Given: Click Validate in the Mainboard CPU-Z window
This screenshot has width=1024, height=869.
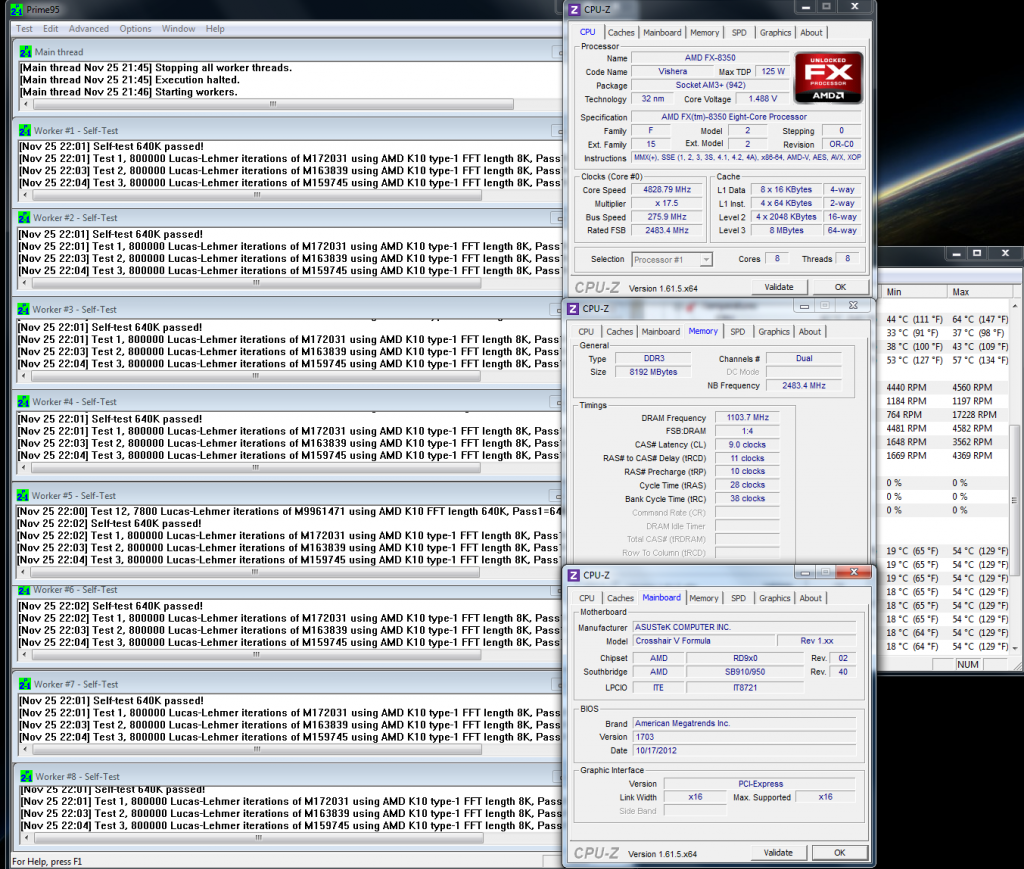Looking at the screenshot, I should coord(778,853).
